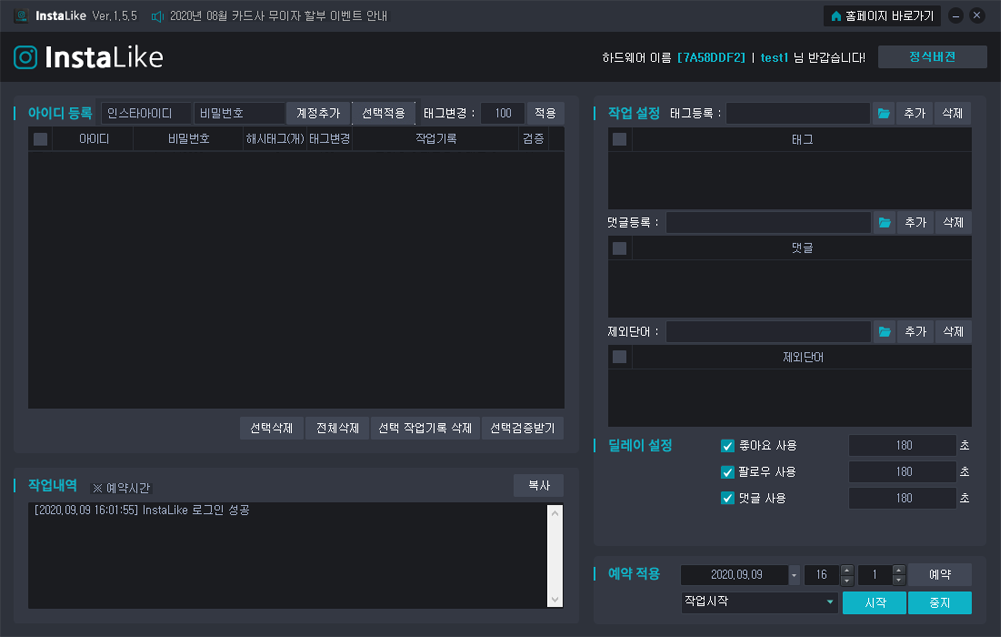The height and width of the screenshot is (637, 1001).
Task: Click the 댓글 delay field showing 180
Action: 903,498
